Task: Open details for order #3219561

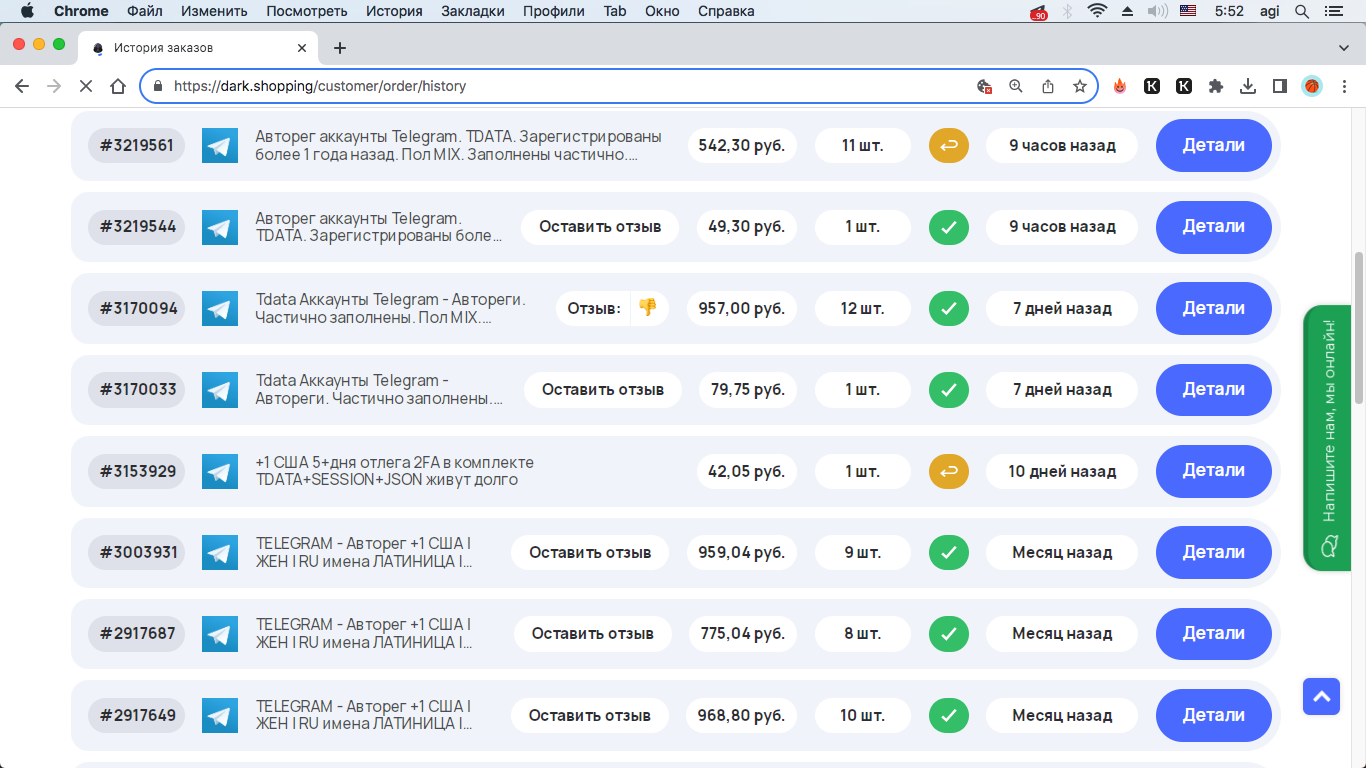Action: pos(1213,145)
